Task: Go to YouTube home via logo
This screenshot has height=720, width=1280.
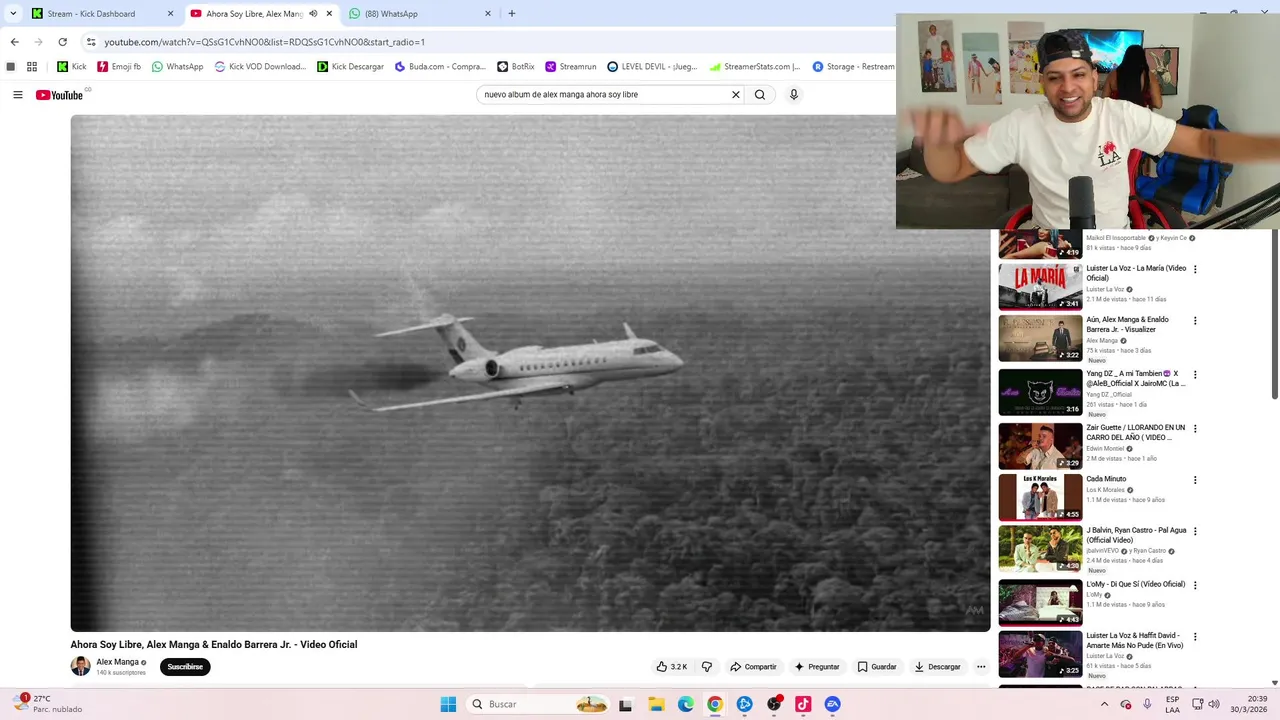Action: coord(60,95)
